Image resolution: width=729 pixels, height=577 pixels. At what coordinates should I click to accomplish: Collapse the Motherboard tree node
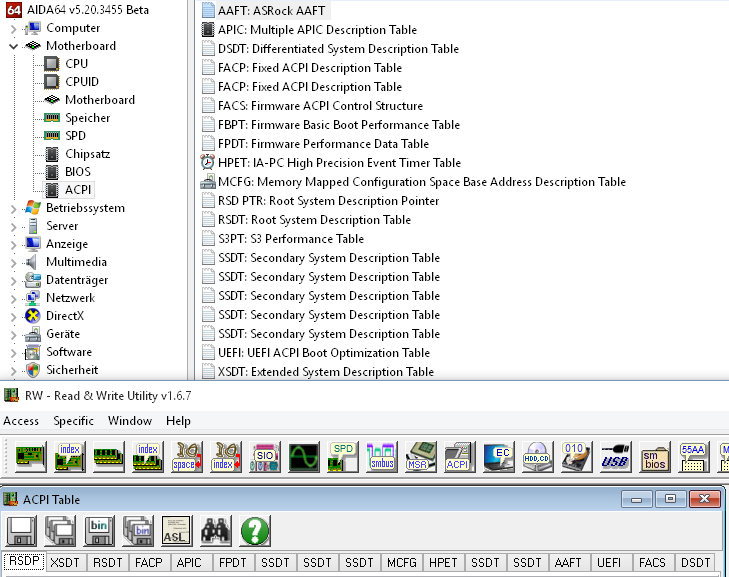[x=13, y=46]
